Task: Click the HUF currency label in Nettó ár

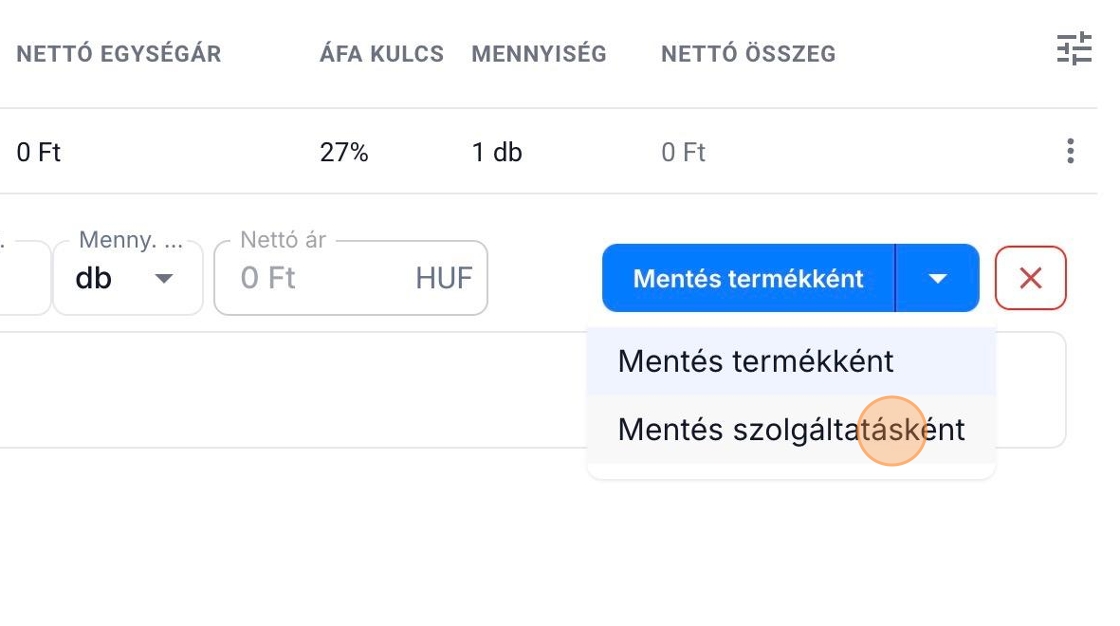Action: pos(444,278)
